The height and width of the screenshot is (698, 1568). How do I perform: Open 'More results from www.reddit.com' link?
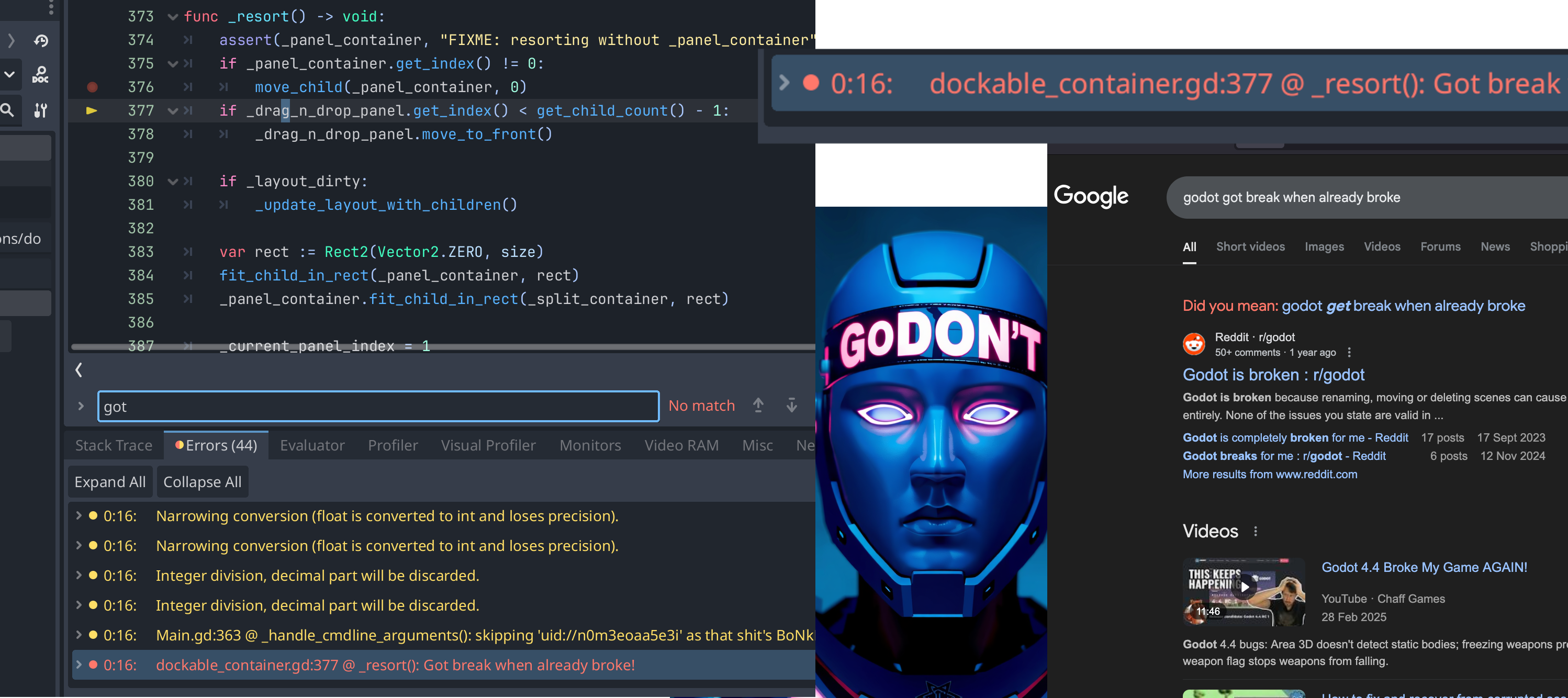1270,474
